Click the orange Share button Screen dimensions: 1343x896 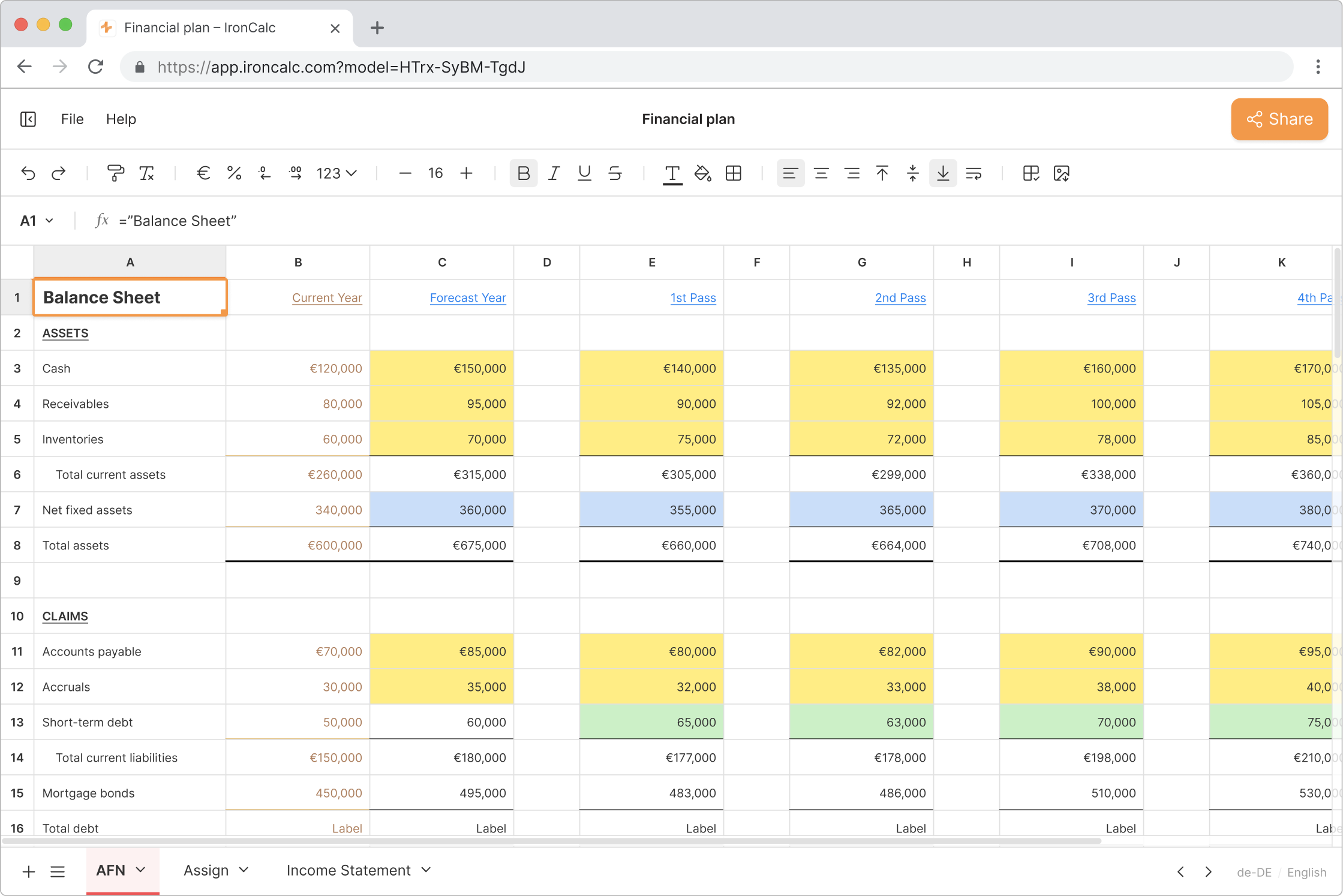1279,119
